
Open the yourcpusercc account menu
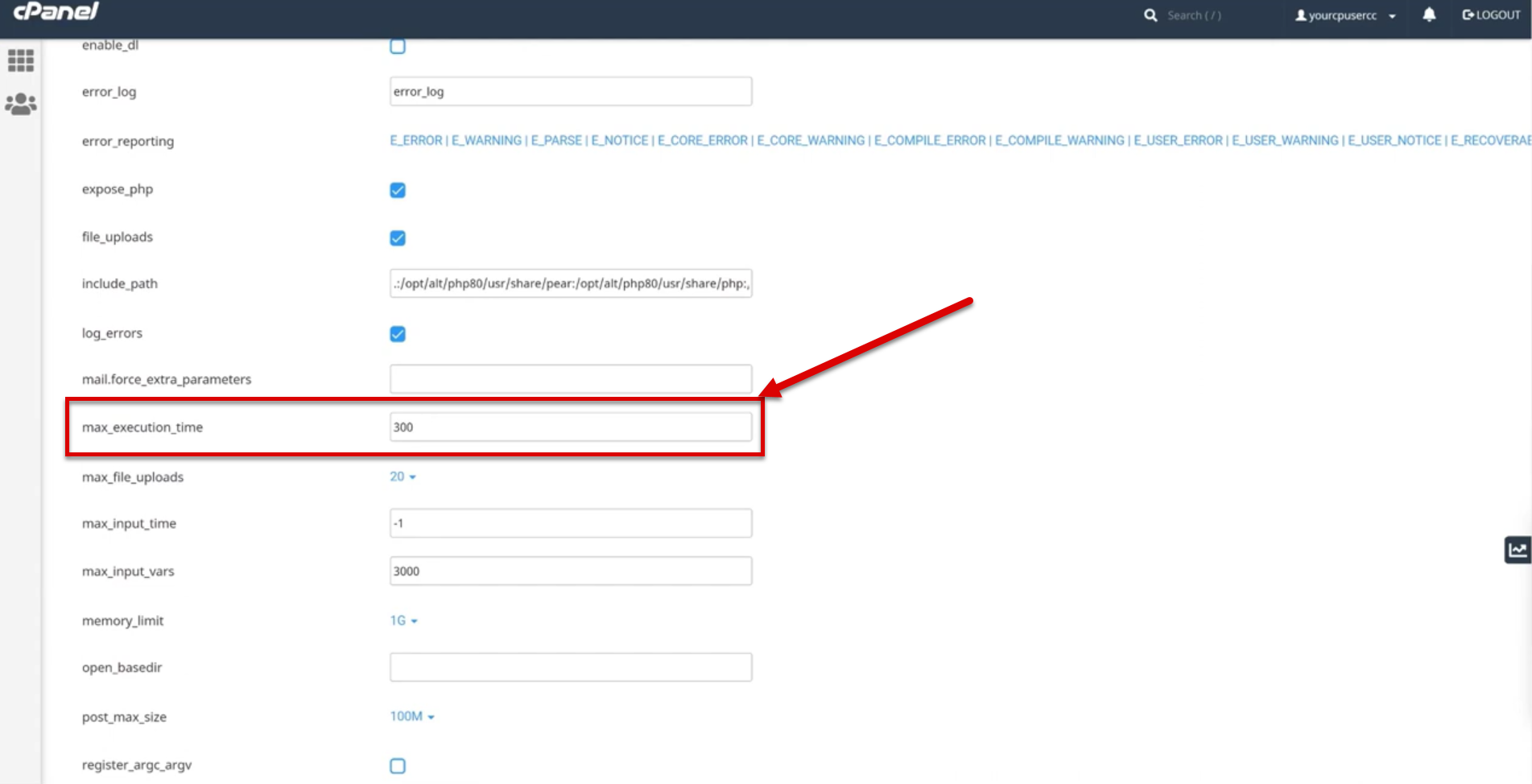1344,15
